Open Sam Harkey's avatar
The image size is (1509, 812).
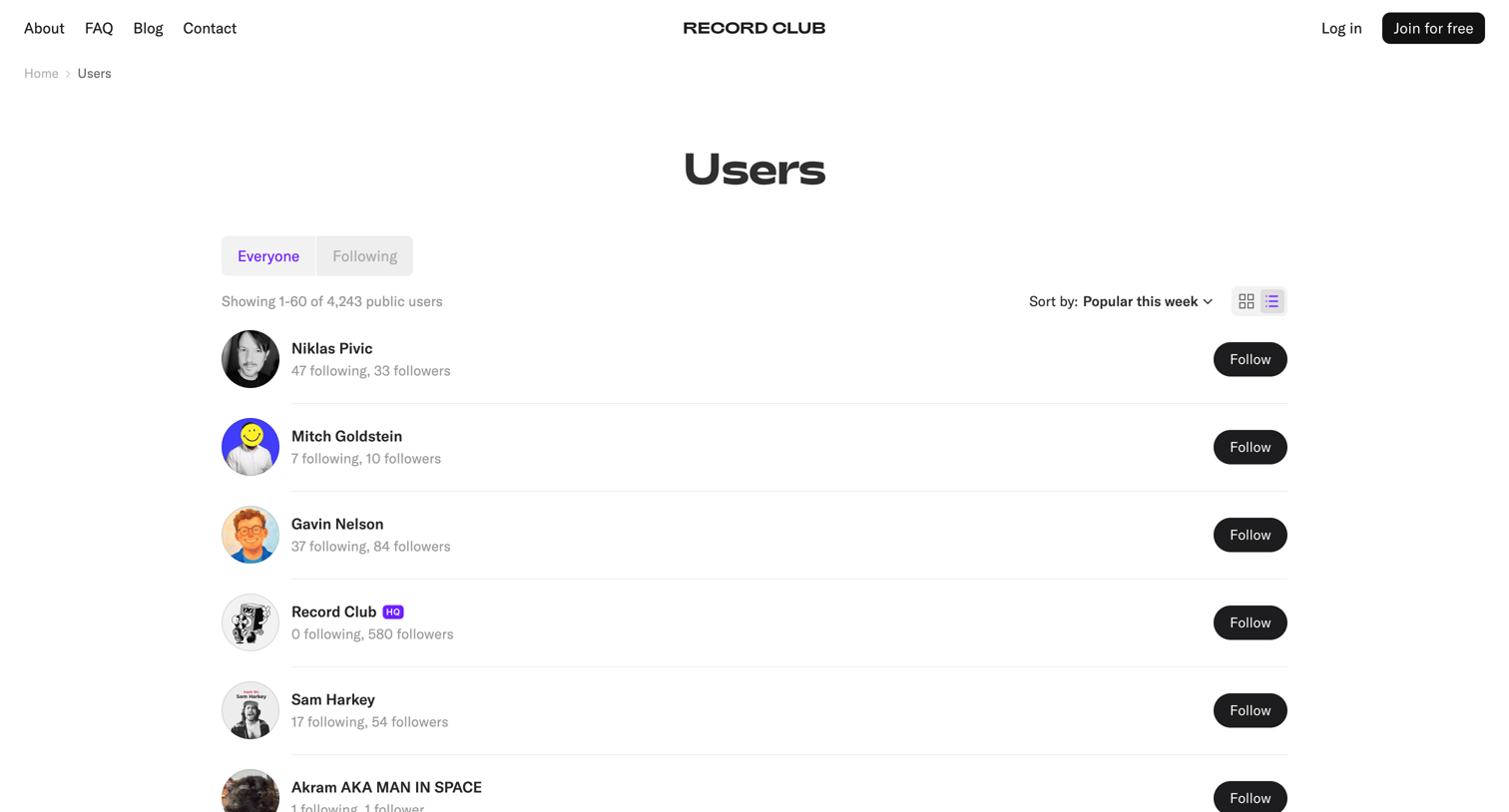(x=251, y=710)
